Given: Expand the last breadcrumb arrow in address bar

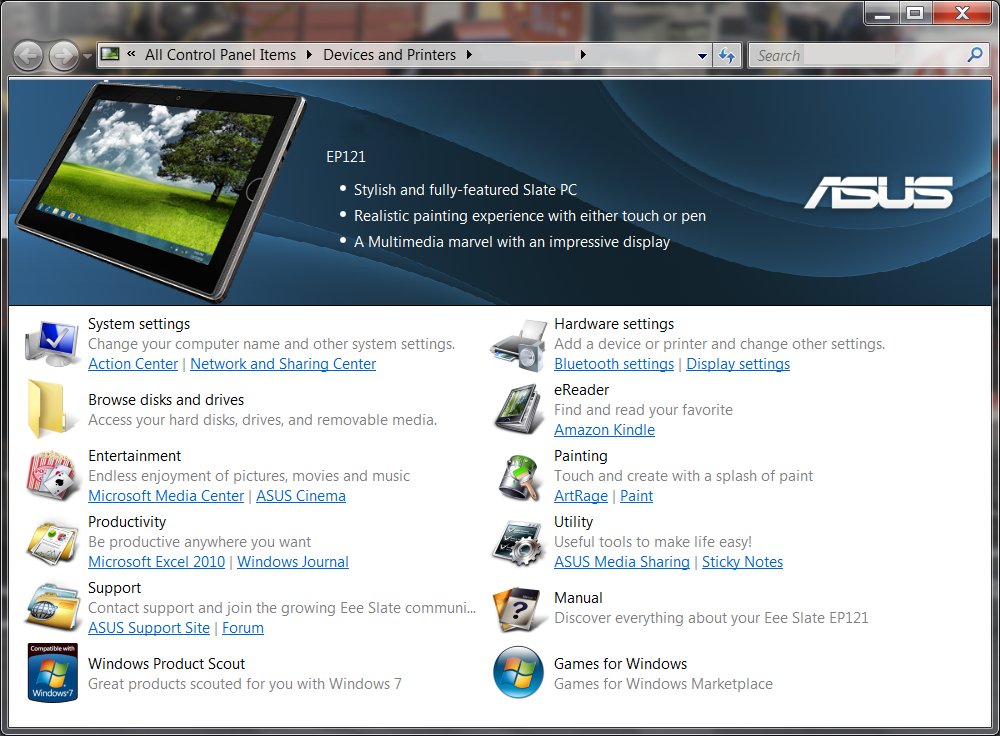Looking at the screenshot, I should pyautogui.click(x=583, y=55).
